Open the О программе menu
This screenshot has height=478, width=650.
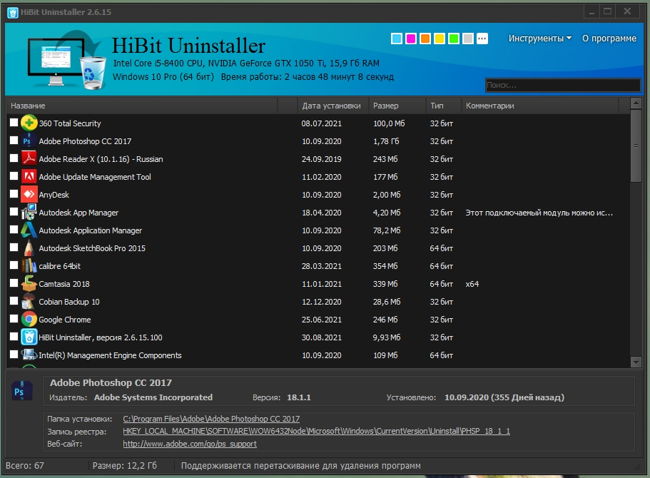(609, 38)
